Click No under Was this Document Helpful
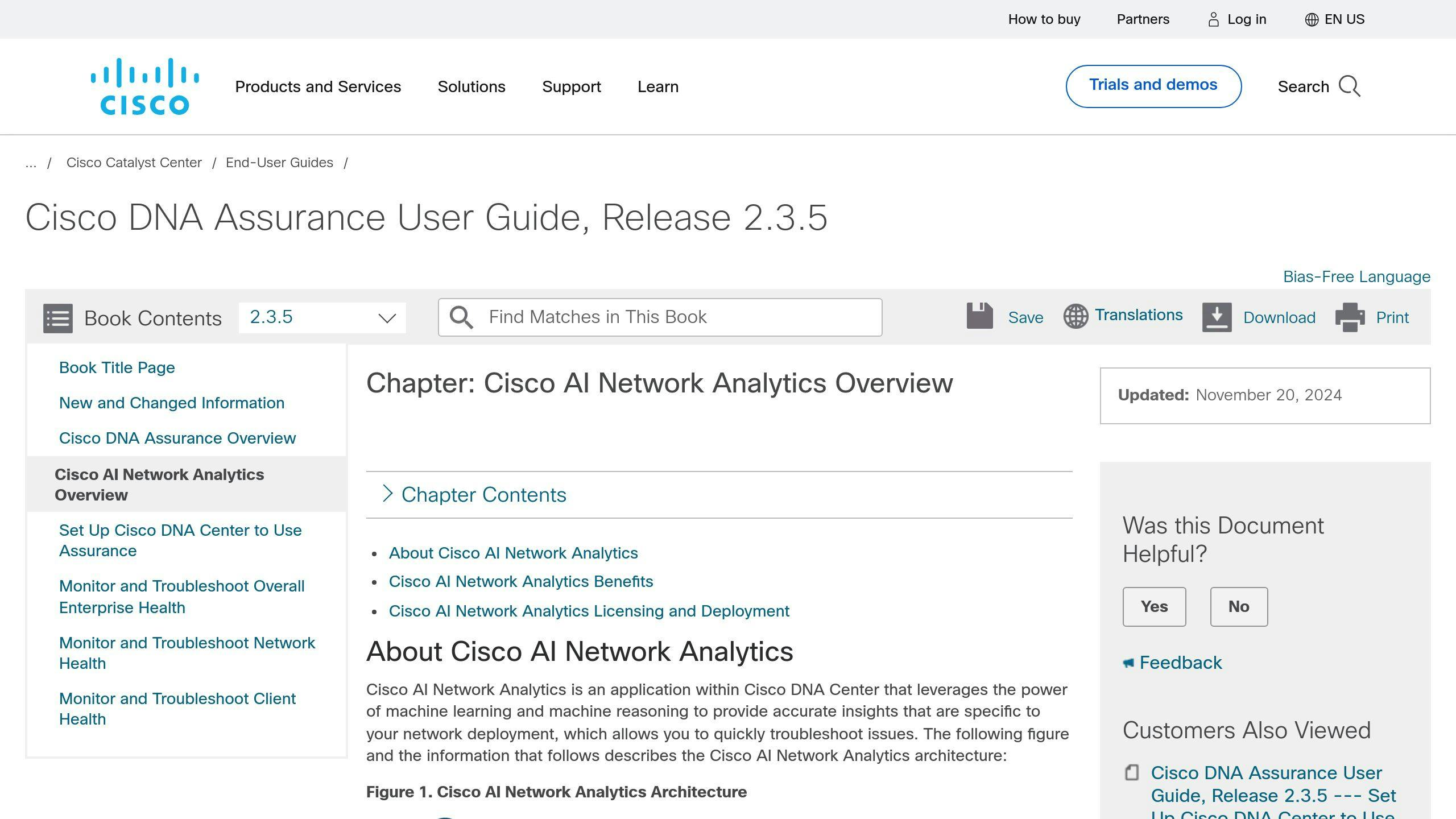 click(x=1239, y=606)
